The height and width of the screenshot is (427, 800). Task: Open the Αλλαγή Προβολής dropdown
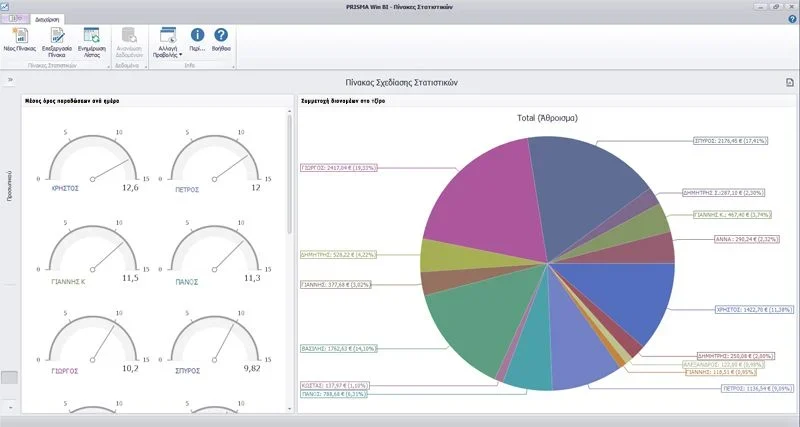[x=167, y=42]
